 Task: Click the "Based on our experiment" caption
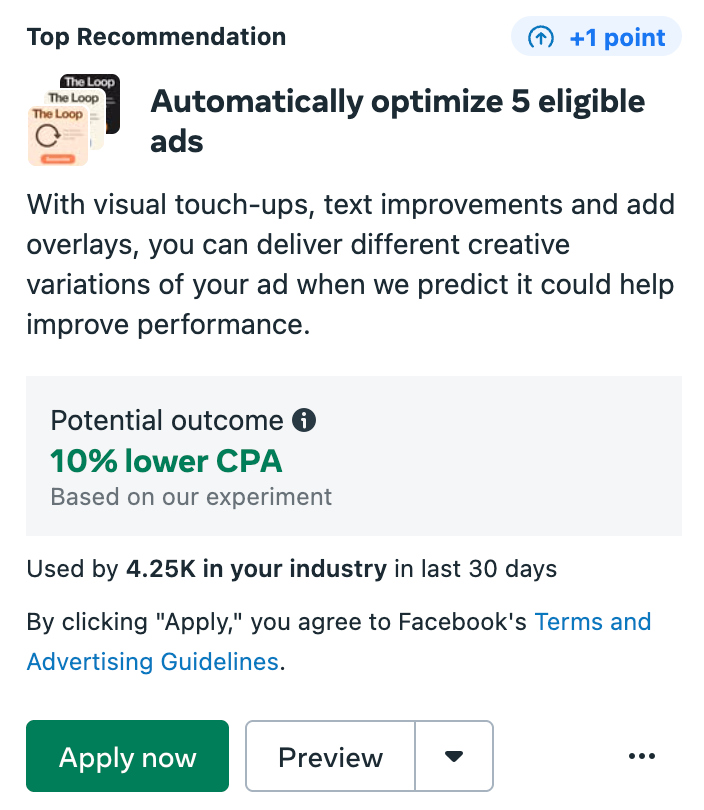191,497
